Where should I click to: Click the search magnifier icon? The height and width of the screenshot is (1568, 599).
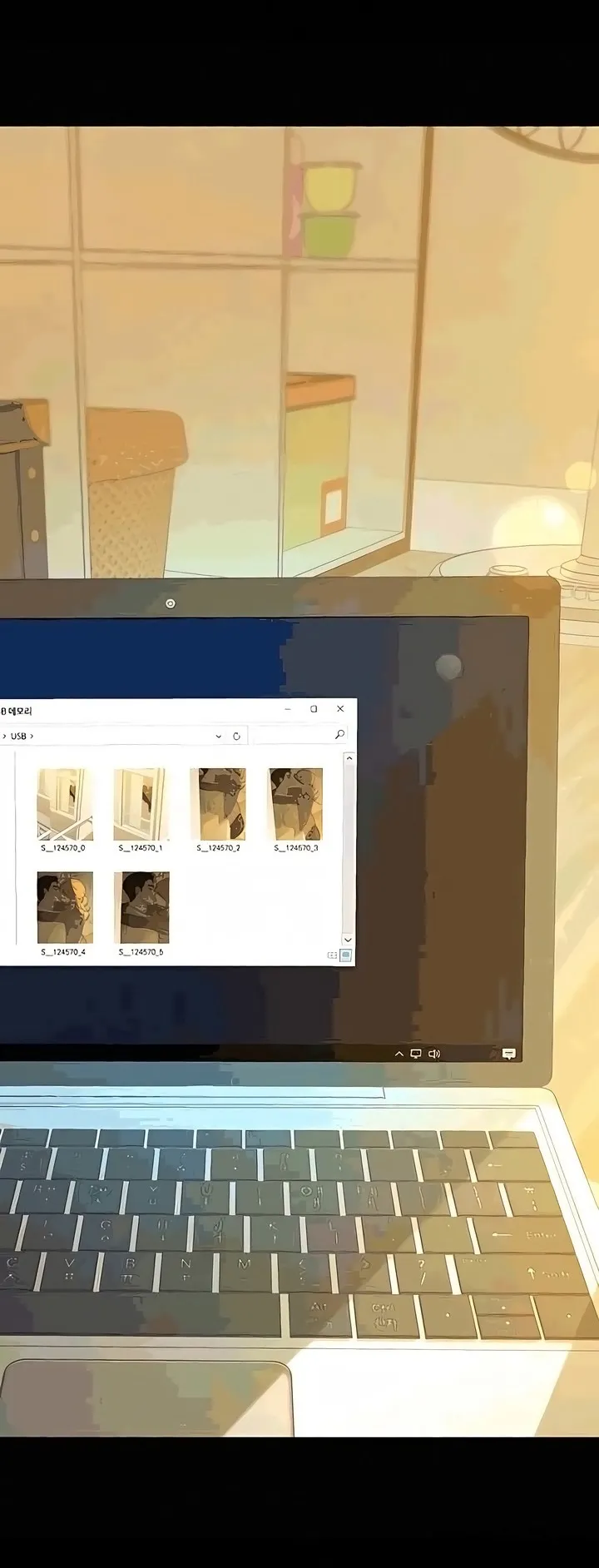pos(339,735)
